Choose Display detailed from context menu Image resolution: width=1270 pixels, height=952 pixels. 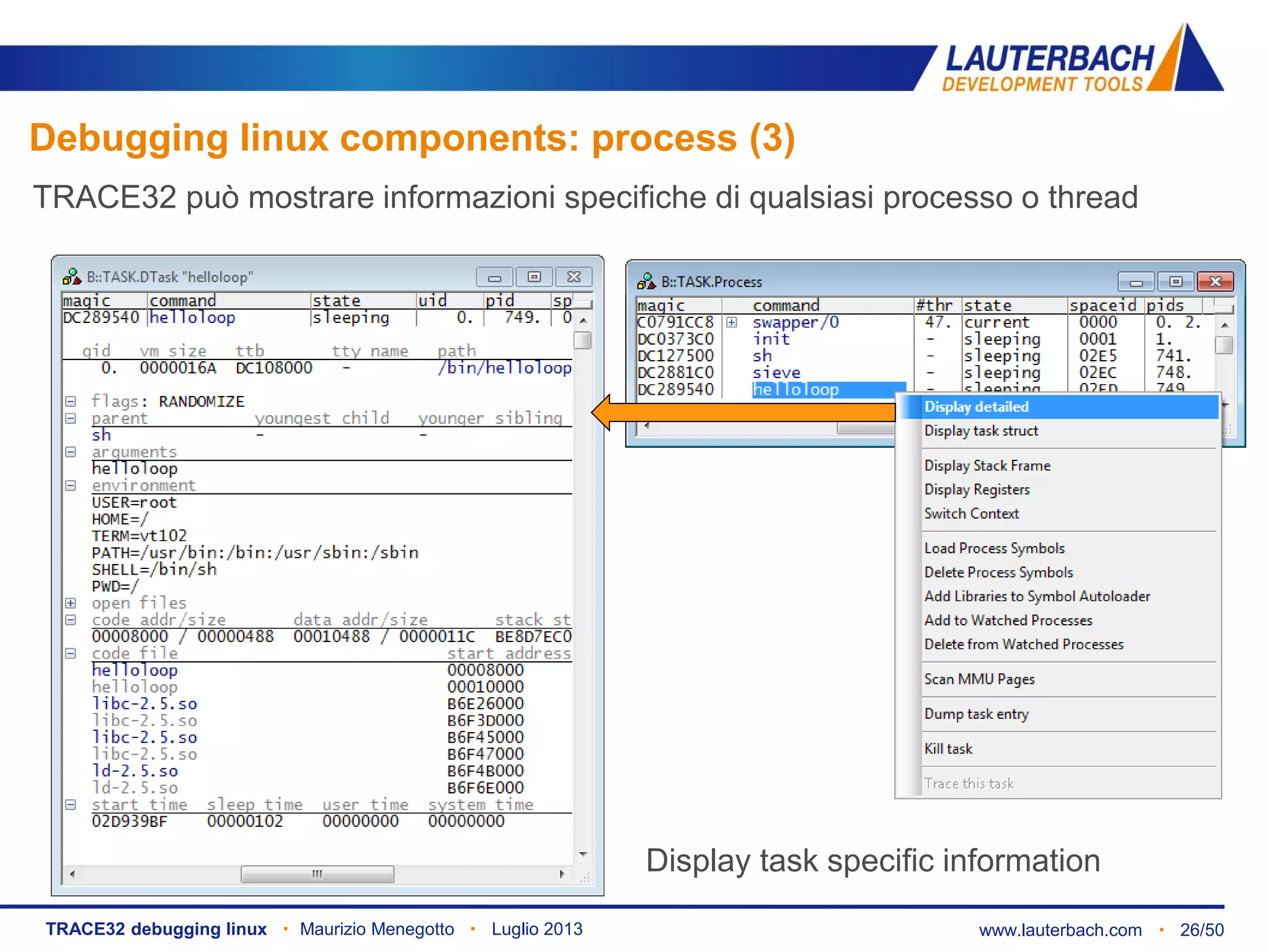pyautogui.click(x=1060, y=407)
